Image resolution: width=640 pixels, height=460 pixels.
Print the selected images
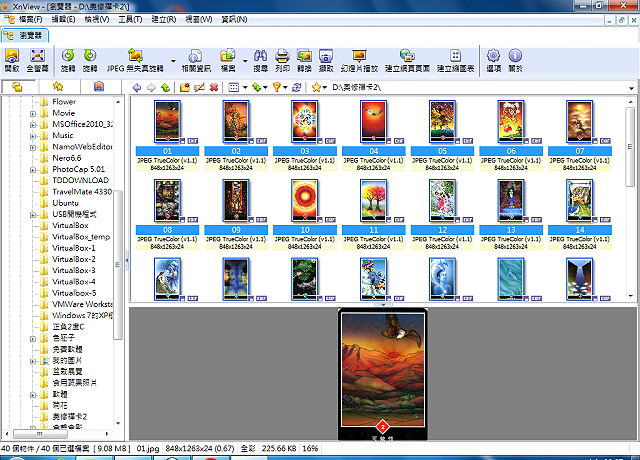pos(282,60)
